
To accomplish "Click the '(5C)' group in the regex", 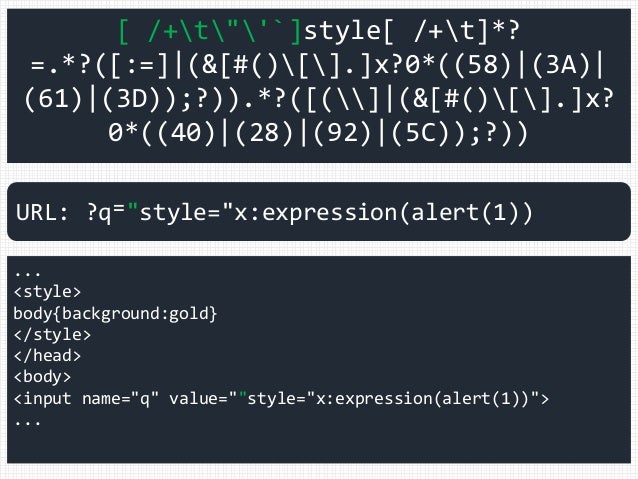I will tap(421, 133).
